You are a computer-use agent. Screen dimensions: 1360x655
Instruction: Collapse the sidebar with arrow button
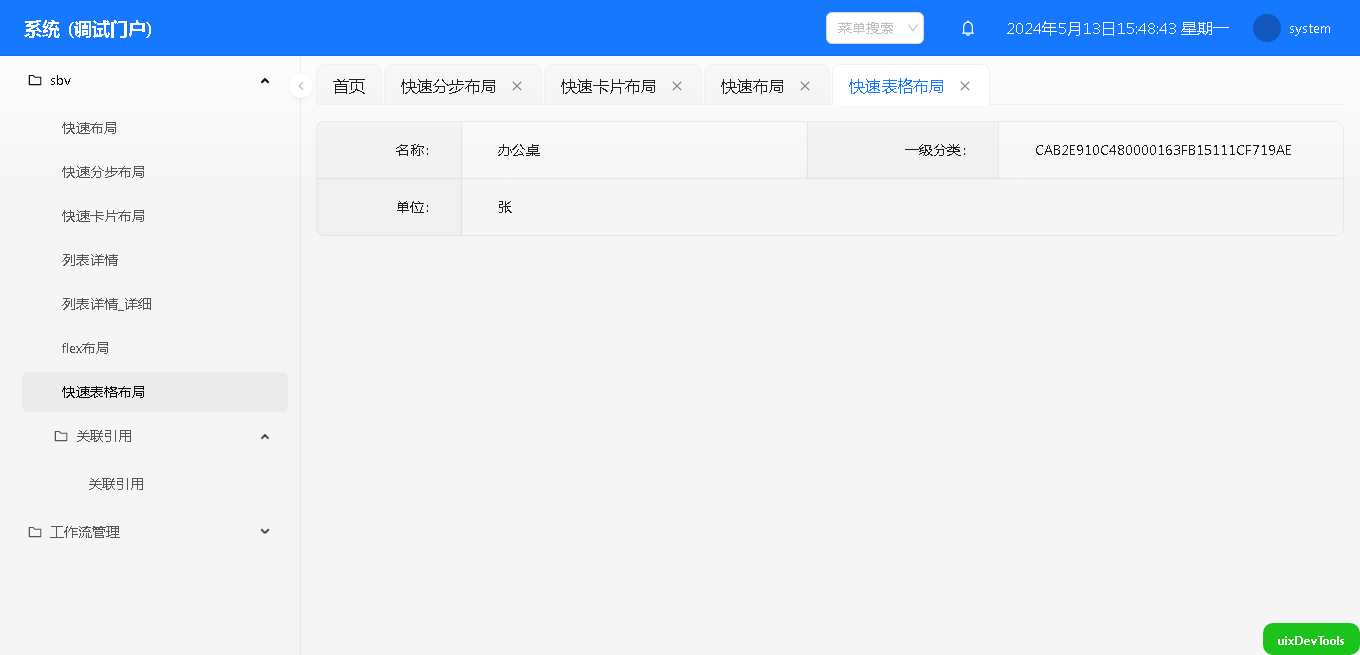(301, 86)
